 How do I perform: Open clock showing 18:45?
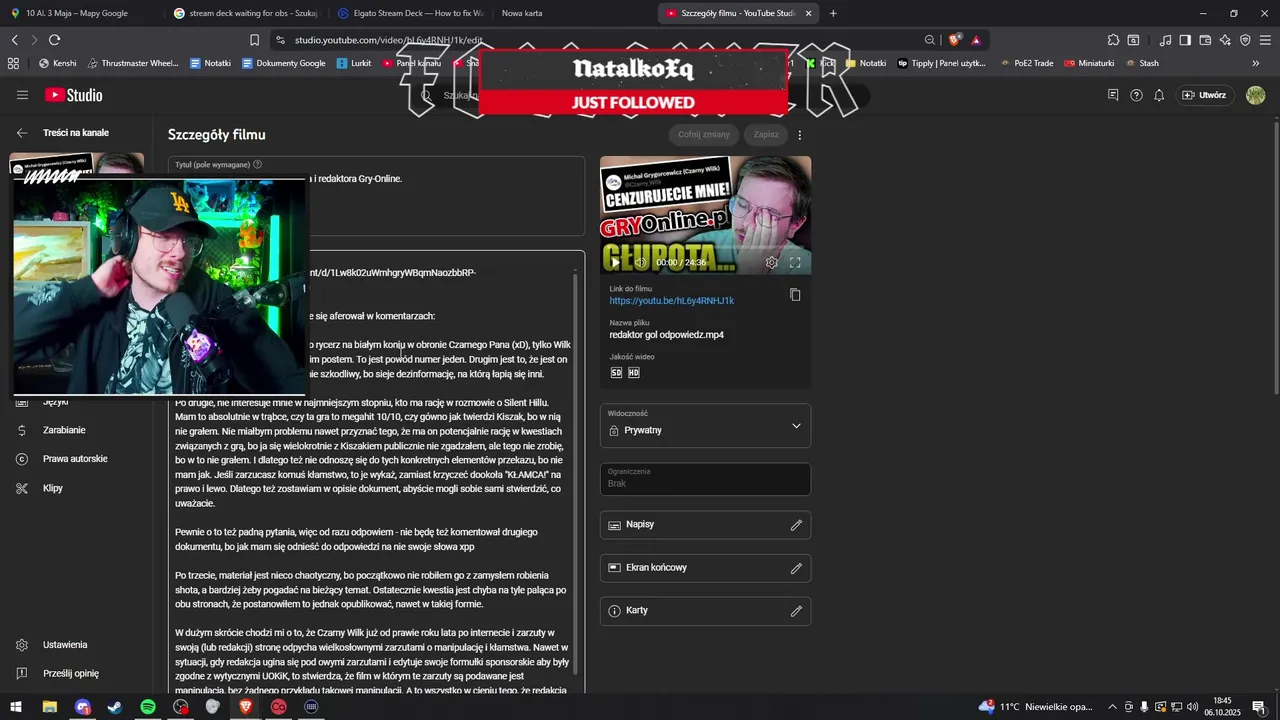pos(1222,707)
